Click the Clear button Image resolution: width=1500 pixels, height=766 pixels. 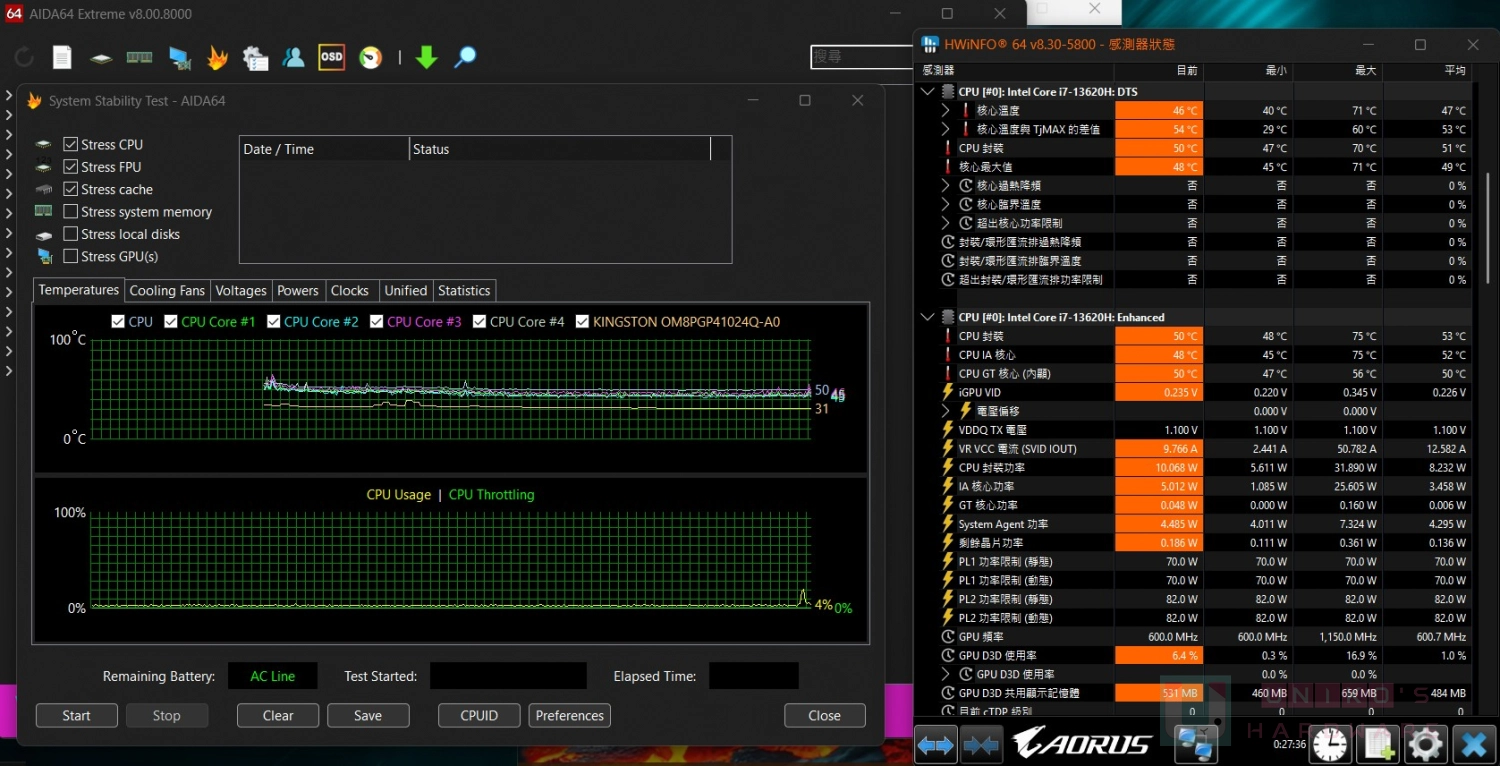coord(278,715)
